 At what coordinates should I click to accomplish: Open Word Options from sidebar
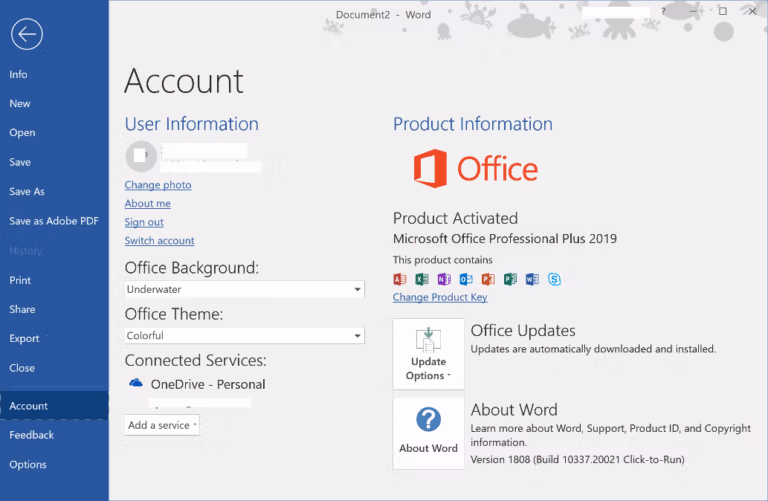[27, 464]
